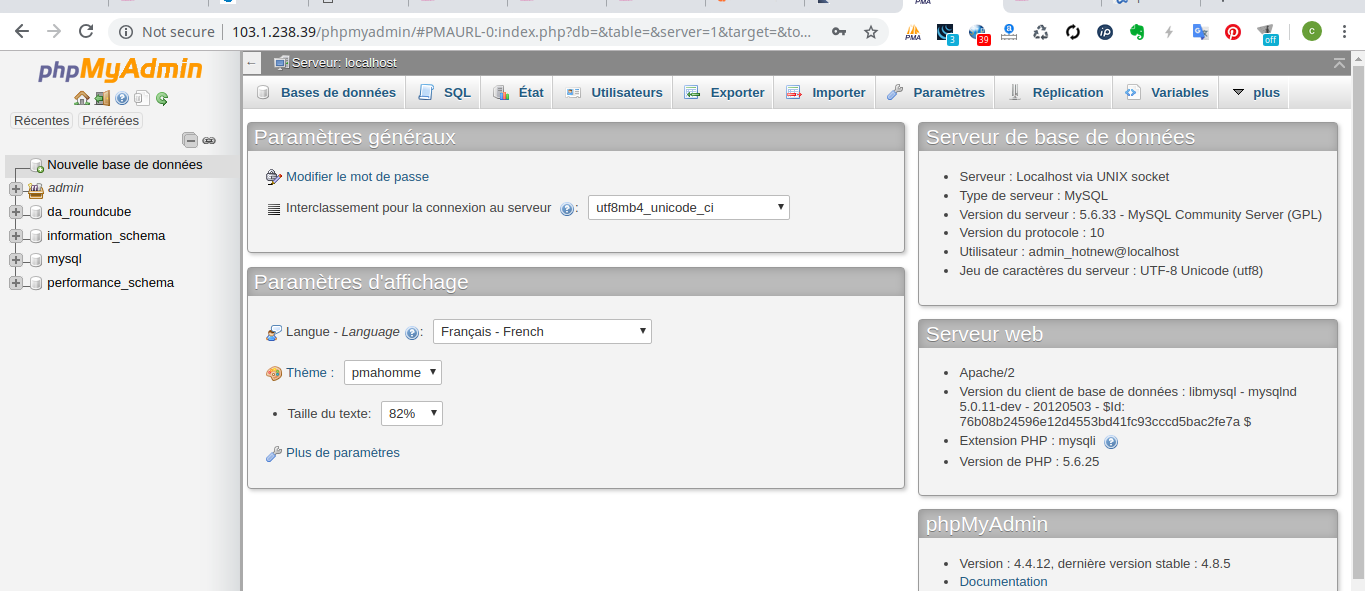Click Modifier le mot de passe link
1365x591 pixels.
coord(357,177)
